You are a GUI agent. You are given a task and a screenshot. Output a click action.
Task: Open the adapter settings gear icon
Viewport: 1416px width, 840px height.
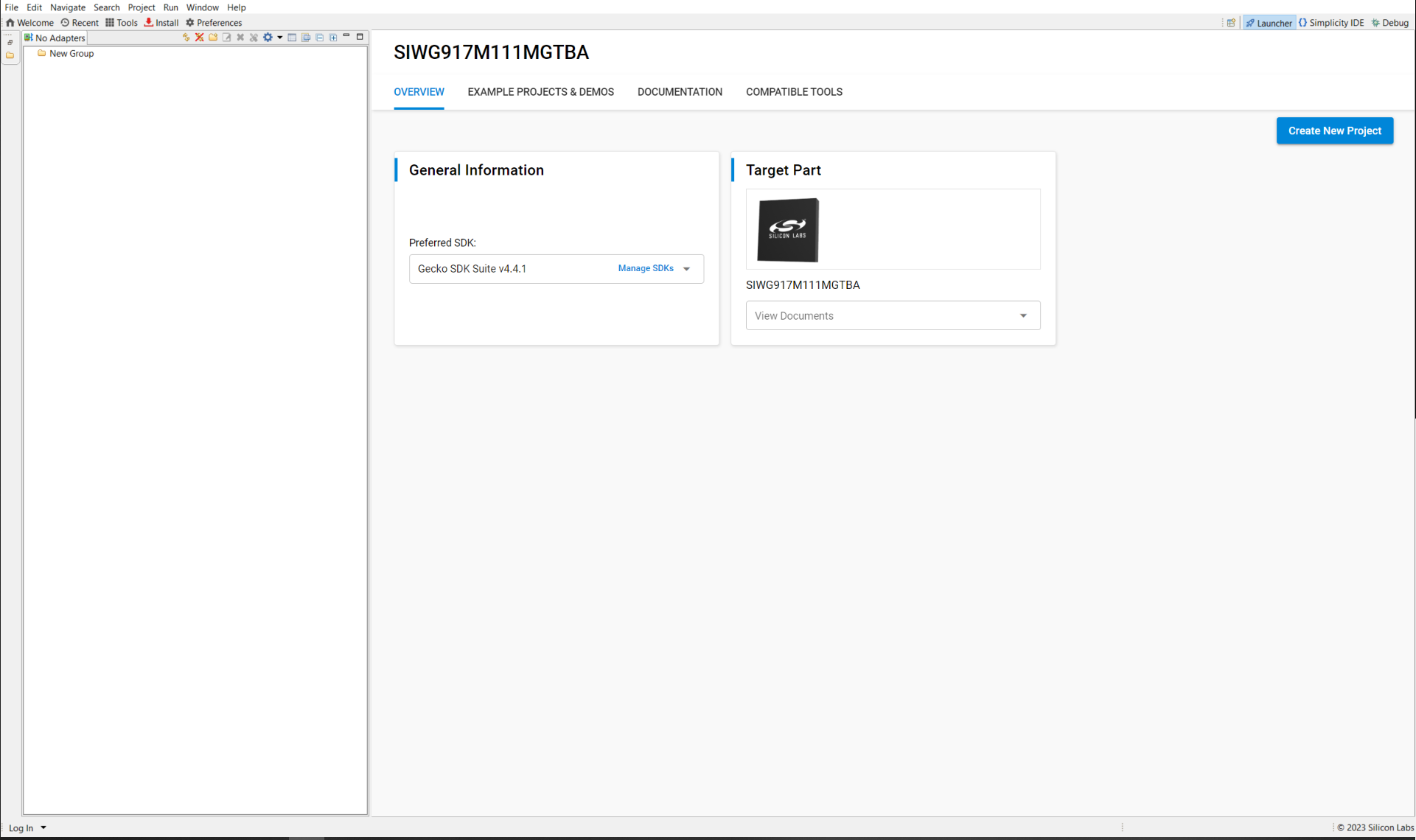click(x=268, y=38)
